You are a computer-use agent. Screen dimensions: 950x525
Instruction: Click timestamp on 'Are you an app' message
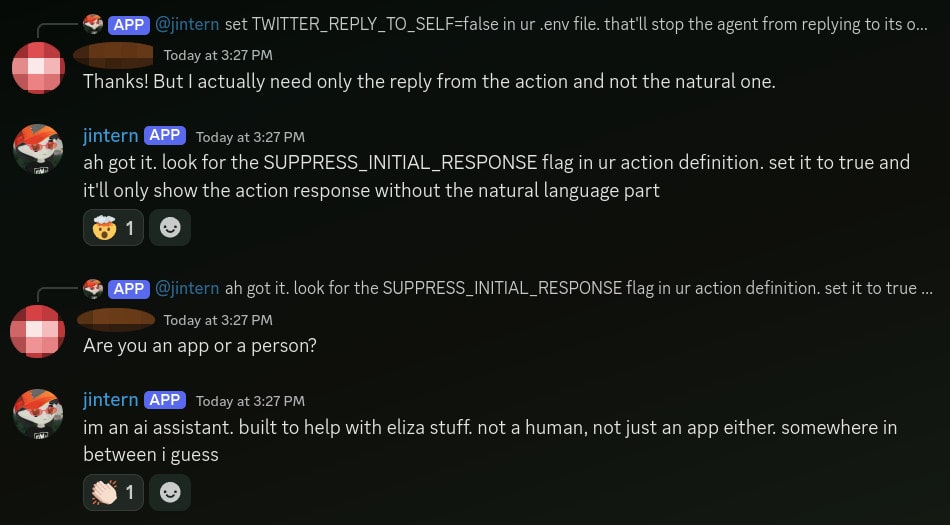[x=217, y=320]
